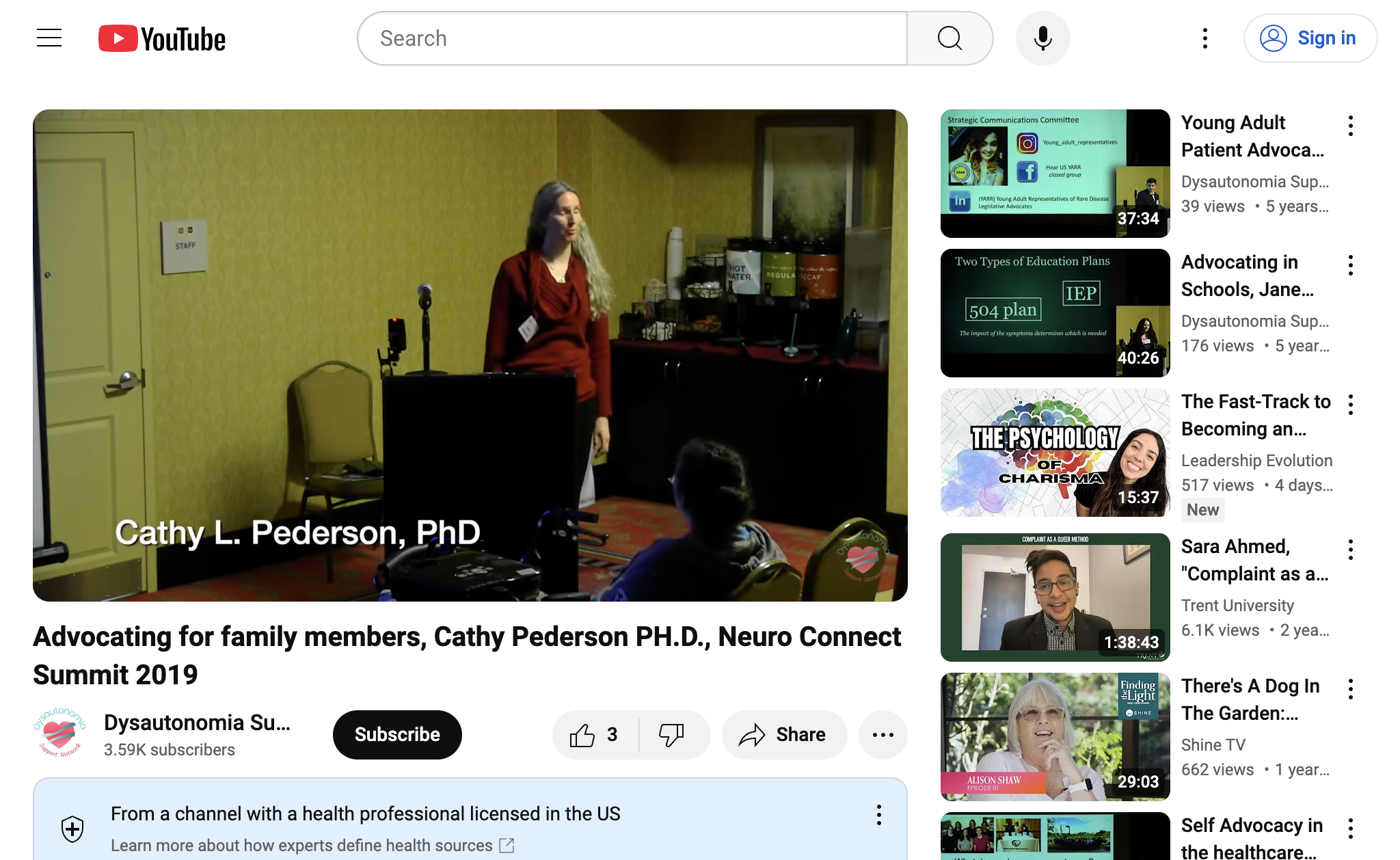Click Leadership Evolution channel name

(x=1256, y=461)
